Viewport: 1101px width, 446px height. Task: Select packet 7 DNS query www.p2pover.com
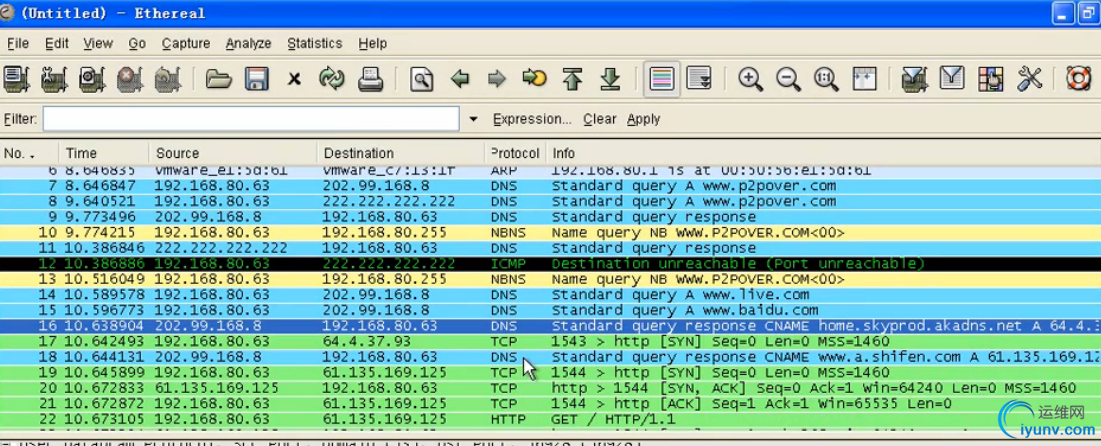[x=550, y=186]
